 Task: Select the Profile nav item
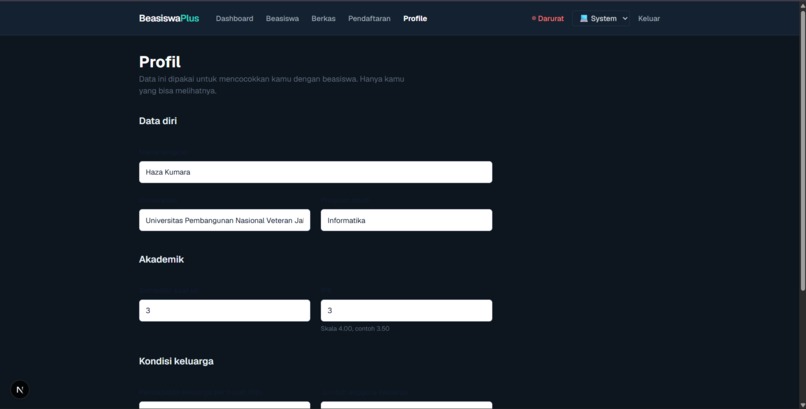[x=415, y=18]
